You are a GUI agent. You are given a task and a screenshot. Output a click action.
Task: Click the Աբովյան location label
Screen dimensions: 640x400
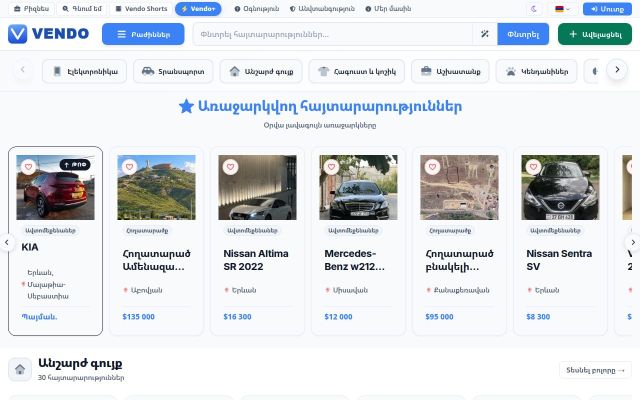(x=147, y=290)
